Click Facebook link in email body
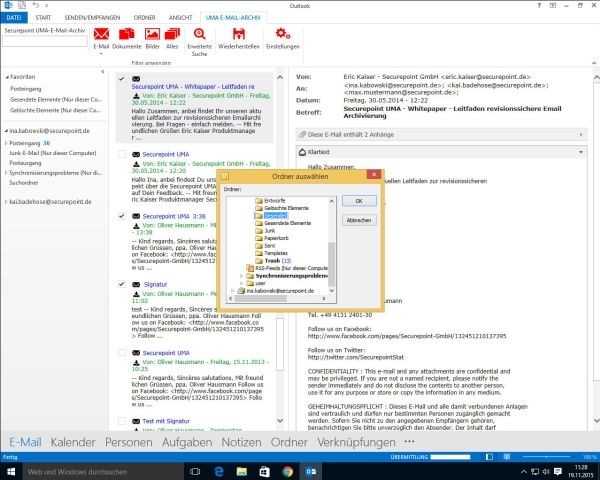 tap(407, 336)
